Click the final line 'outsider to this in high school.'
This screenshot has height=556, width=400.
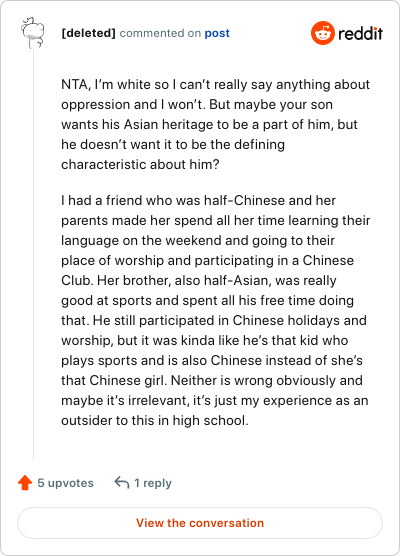click(x=155, y=421)
